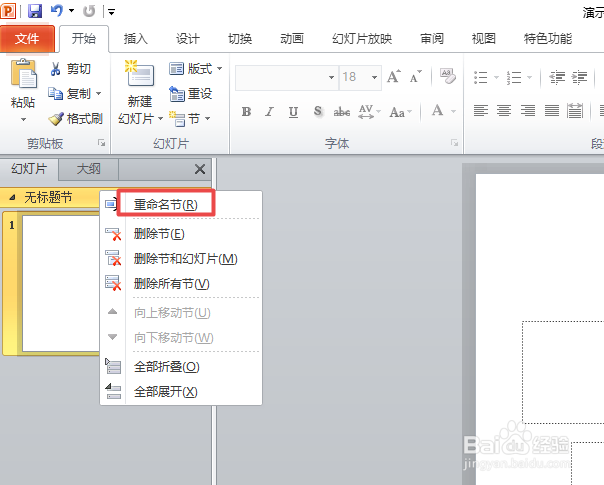This screenshot has height=485, width=604.
Task: Click the numbered list icon
Action: coord(514,77)
